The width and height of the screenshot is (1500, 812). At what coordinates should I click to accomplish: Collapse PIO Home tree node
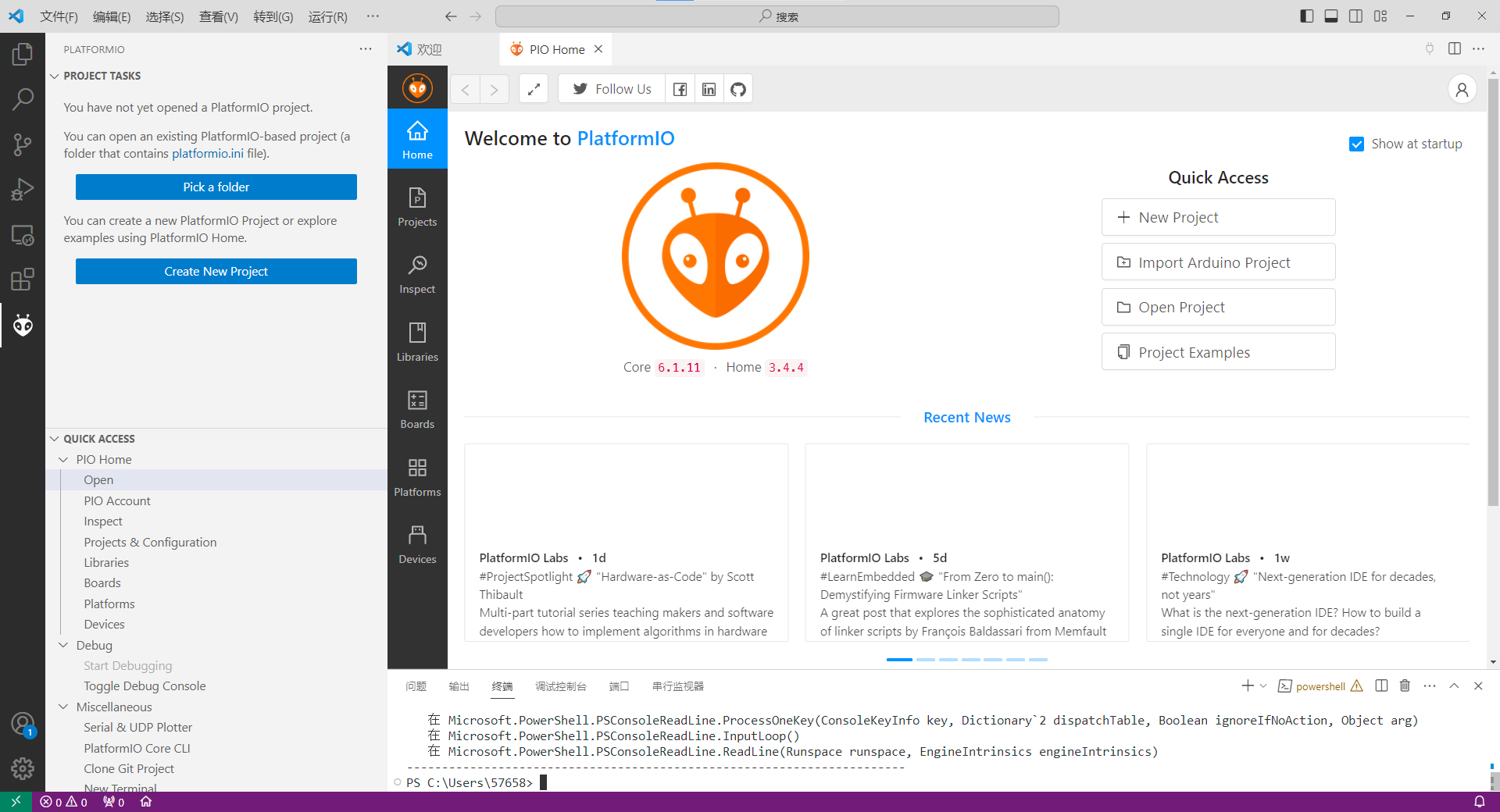click(63, 459)
